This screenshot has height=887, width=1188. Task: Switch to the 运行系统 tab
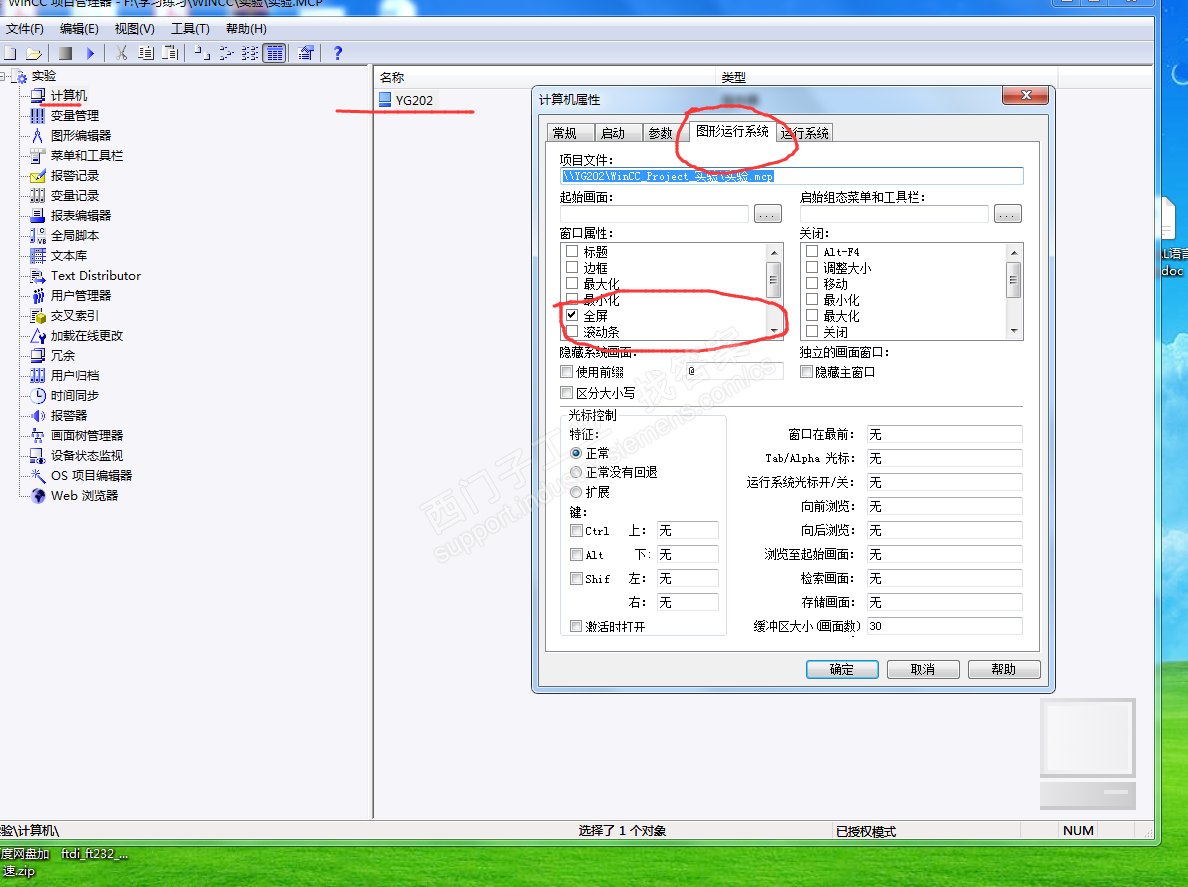click(x=805, y=133)
